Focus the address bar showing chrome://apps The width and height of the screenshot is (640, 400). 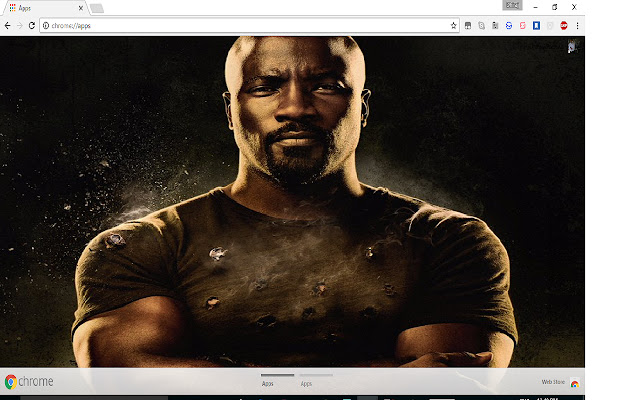click(x=249, y=26)
